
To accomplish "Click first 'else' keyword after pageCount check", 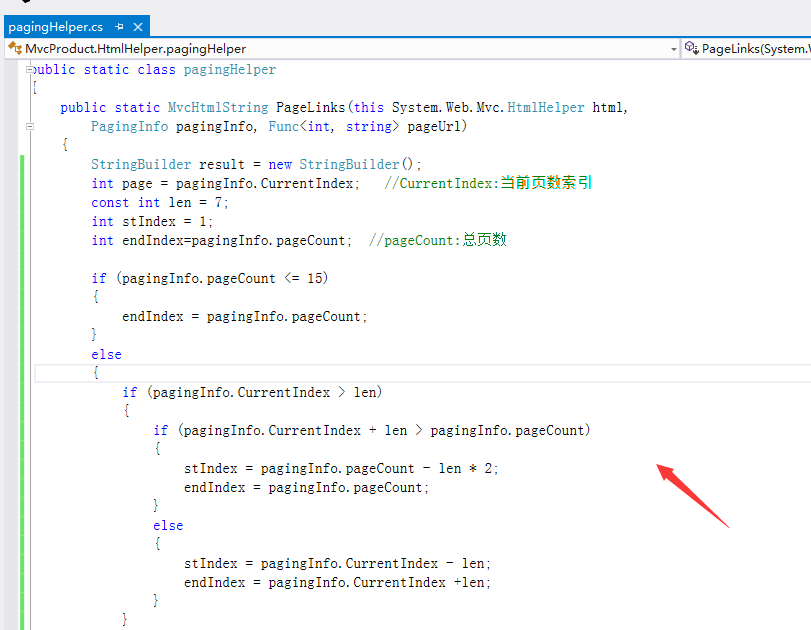I will 107,355.
